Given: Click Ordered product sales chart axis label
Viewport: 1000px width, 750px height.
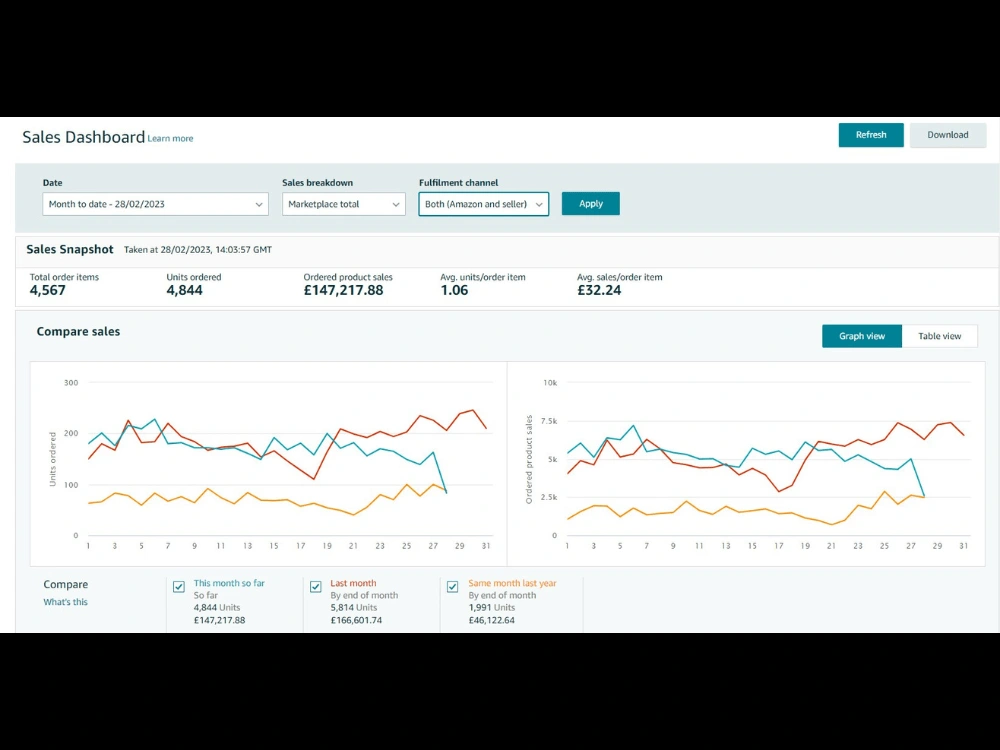Looking at the screenshot, I should [x=529, y=459].
